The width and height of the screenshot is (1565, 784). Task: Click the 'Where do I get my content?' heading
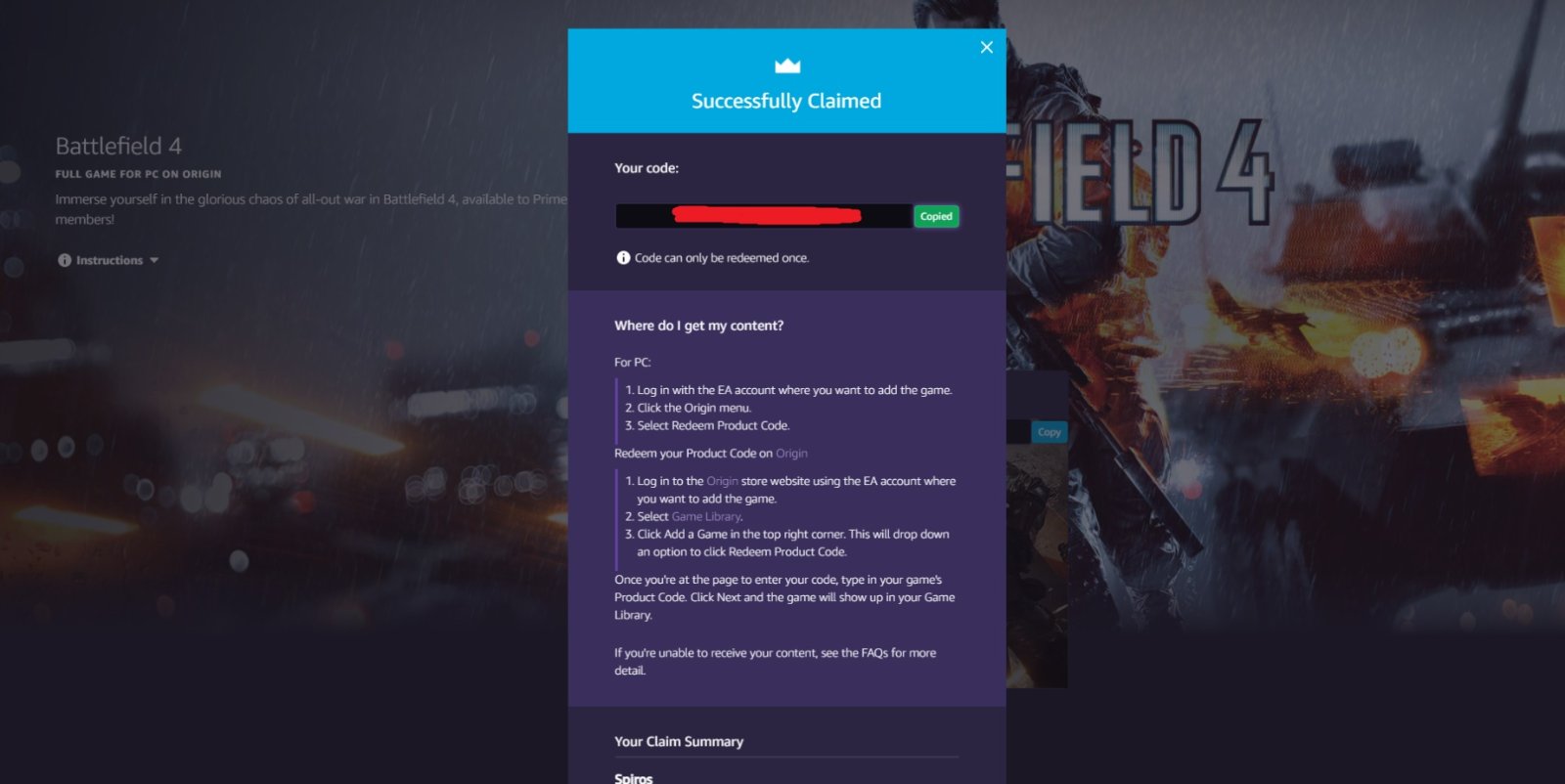coord(698,326)
